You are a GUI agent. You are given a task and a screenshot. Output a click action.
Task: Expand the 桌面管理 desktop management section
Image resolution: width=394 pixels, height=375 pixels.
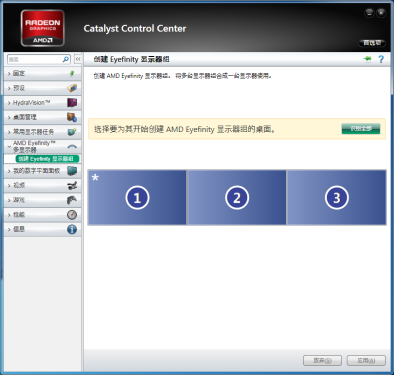42,117
